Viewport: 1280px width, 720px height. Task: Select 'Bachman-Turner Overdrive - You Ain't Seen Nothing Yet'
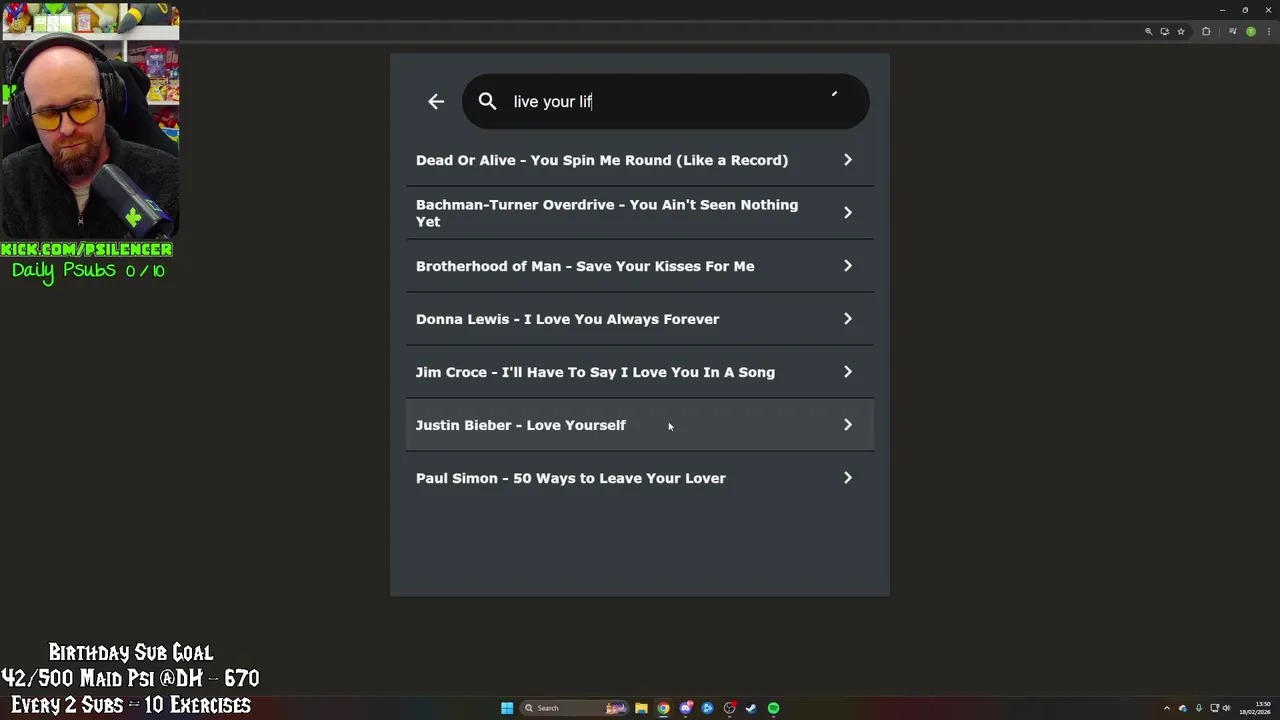pyautogui.click(x=640, y=213)
